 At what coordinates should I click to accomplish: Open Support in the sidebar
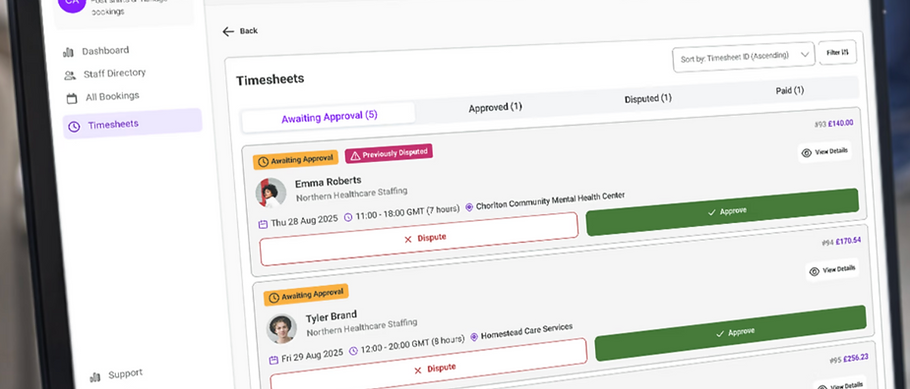coord(125,374)
